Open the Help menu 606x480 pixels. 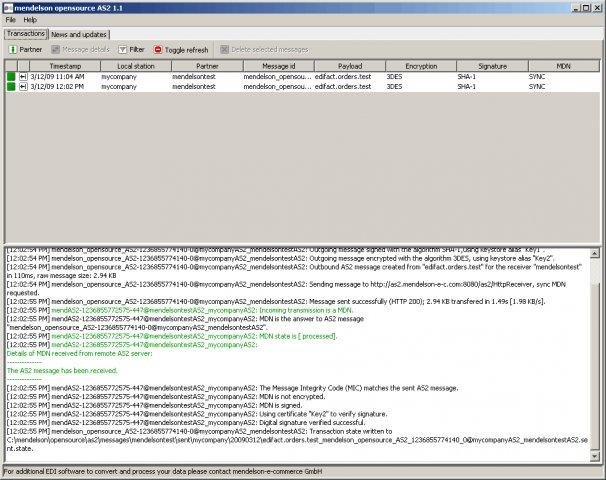coord(30,19)
